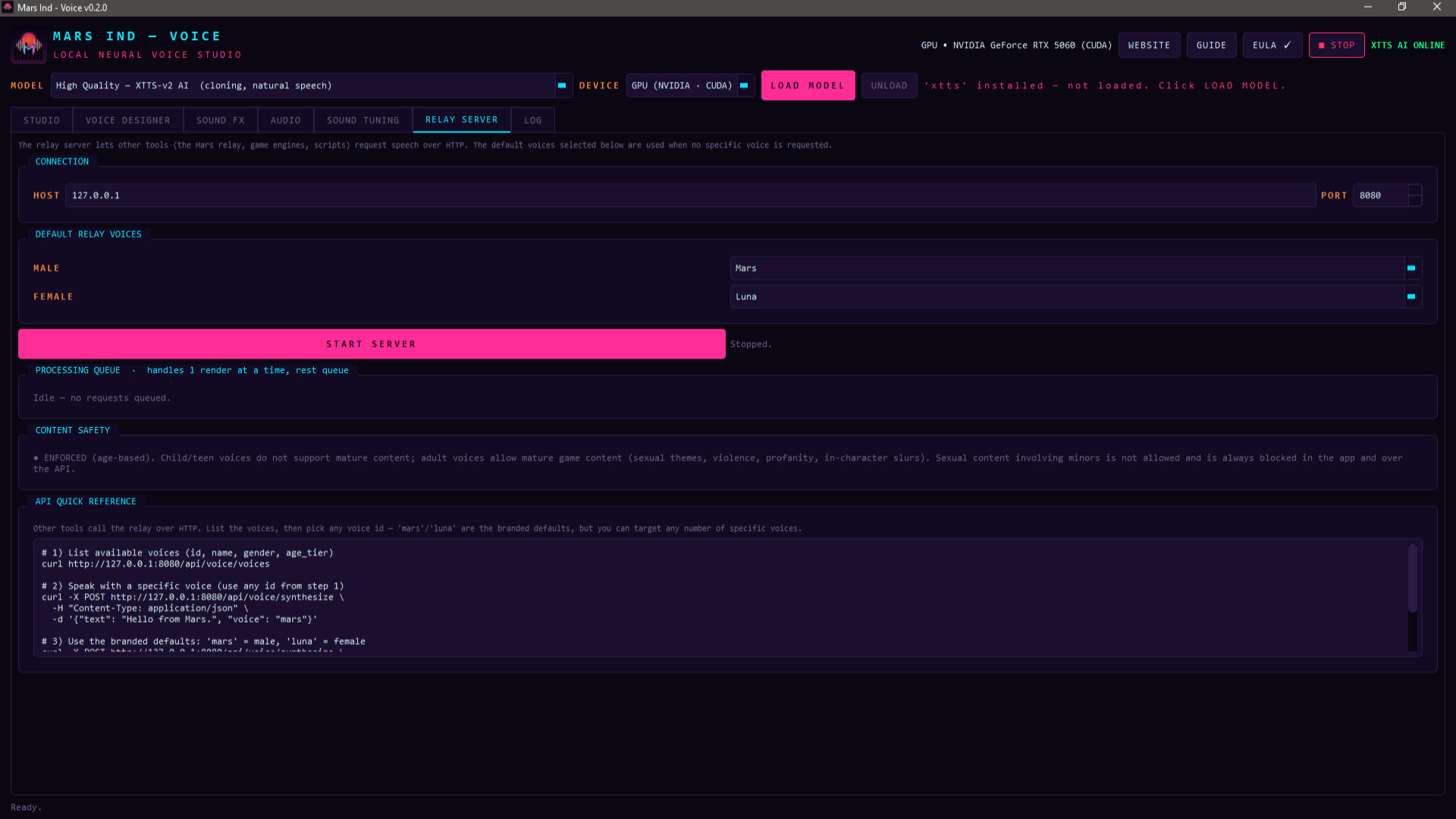Go to the Sound FX tab
Viewport: 1456px width, 819px height.
(221, 121)
